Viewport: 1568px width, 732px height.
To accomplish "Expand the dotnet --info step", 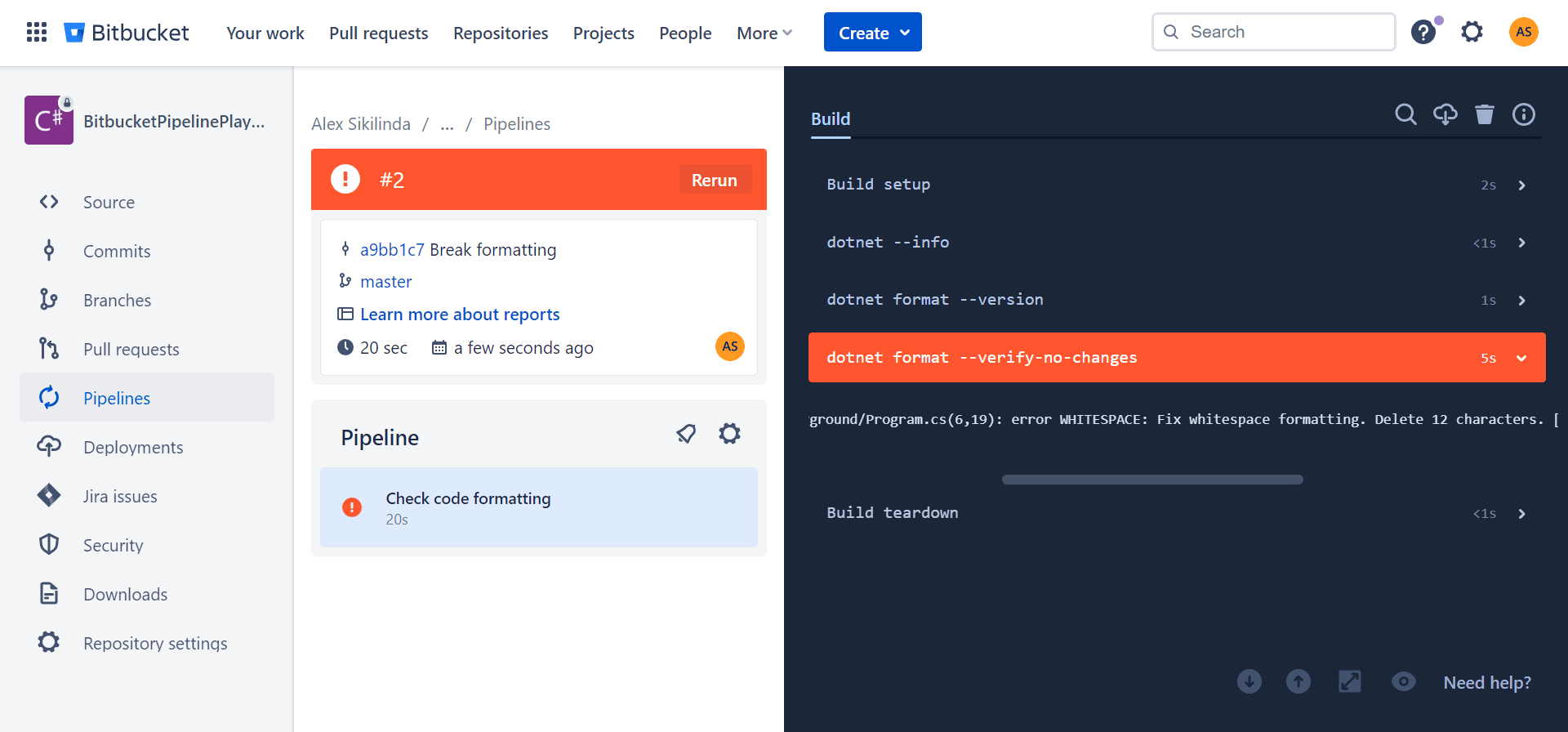I will (x=1177, y=243).
